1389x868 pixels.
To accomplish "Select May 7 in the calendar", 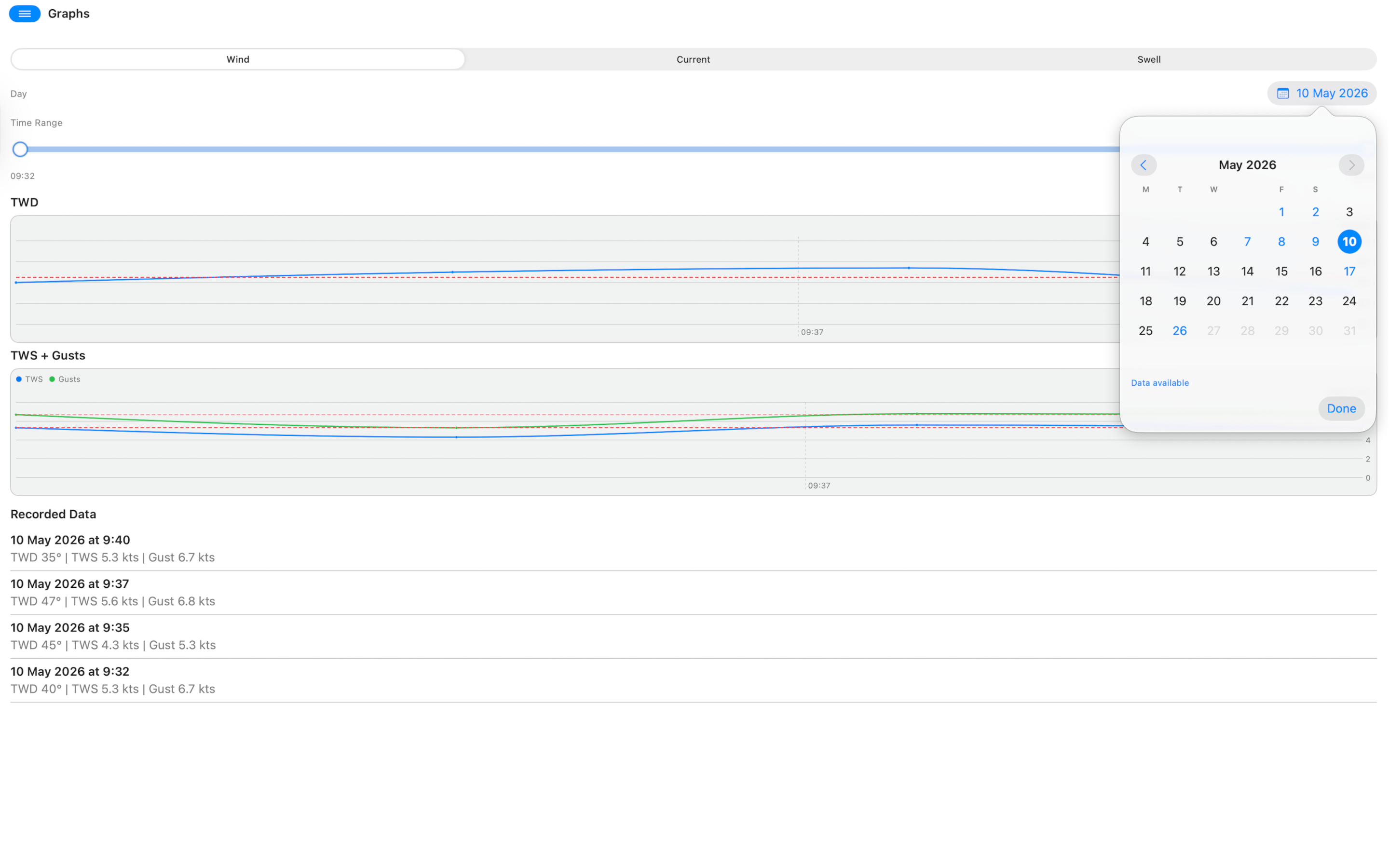I will point(1247,242).
